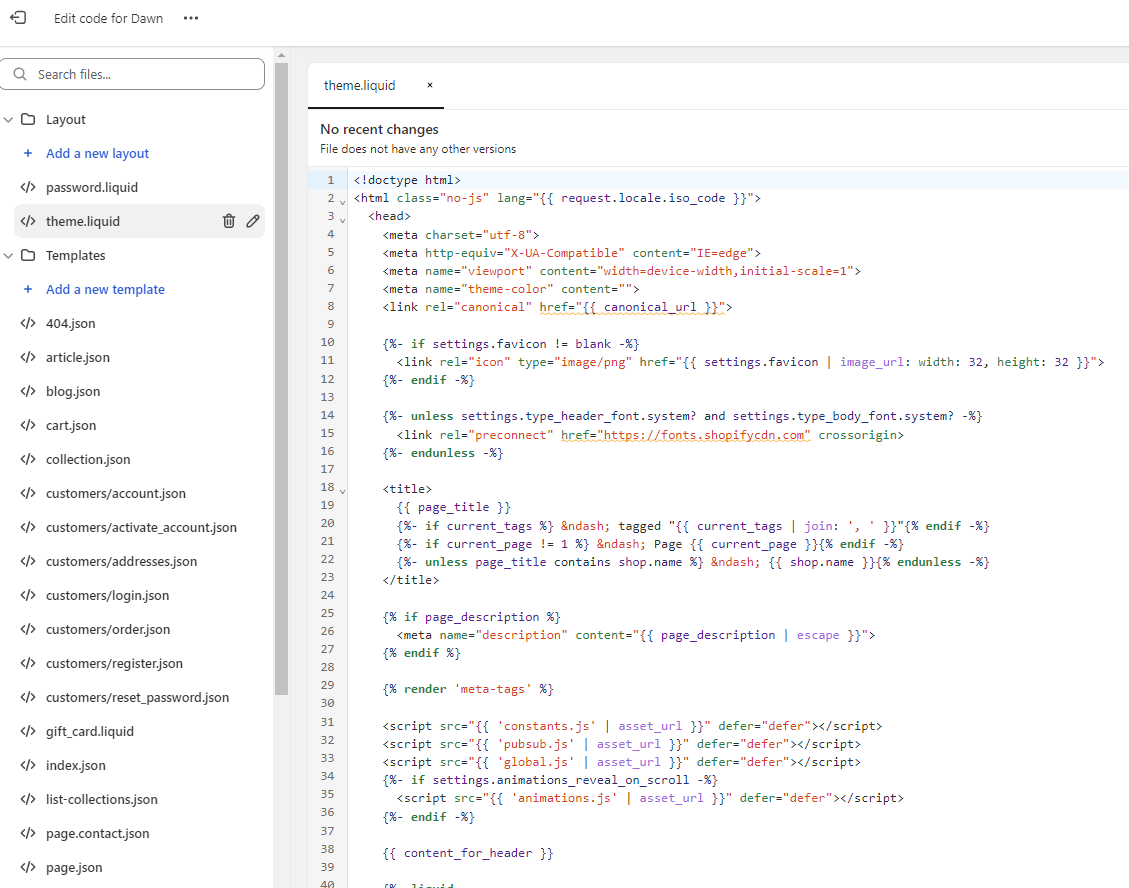Click the Templates folder icon
1129x888 pixels.
[x=28, y=255]
